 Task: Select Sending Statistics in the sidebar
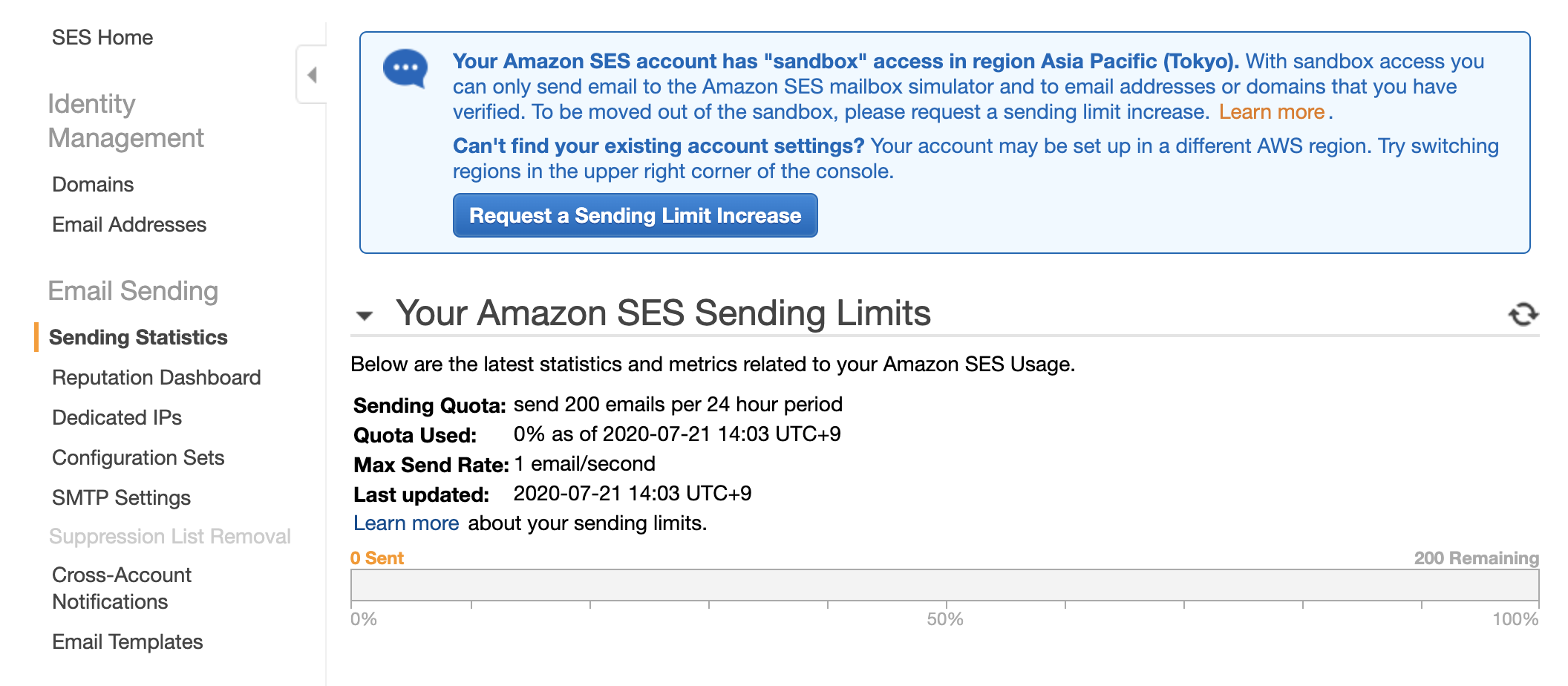pos(138,338)
